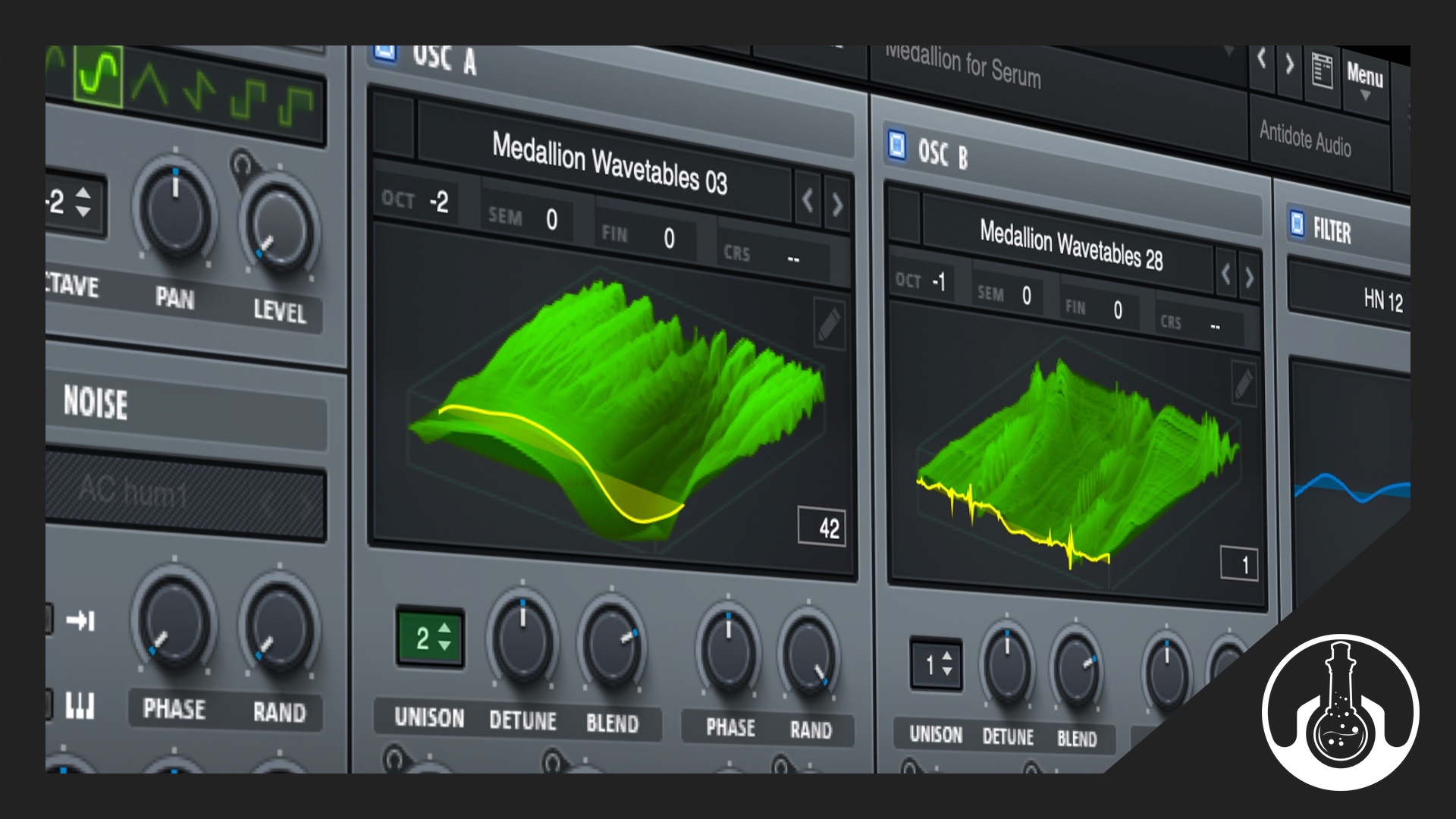Click OSC A wavetable position box 42
This screenshot has height=819, width=1456.
coord(821,526)
